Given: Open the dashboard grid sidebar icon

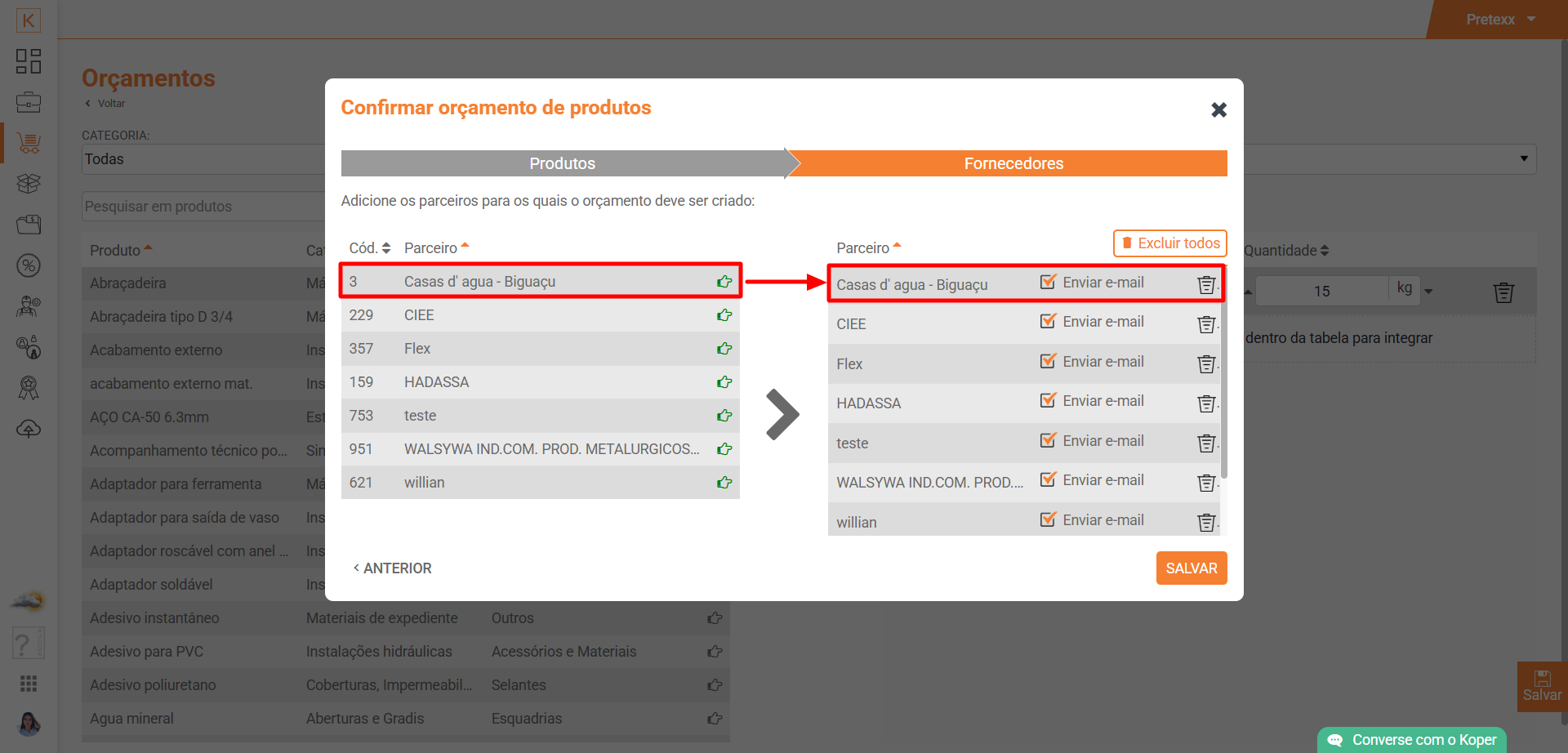Looking at the screenshot, I should (x=29, y=61).
